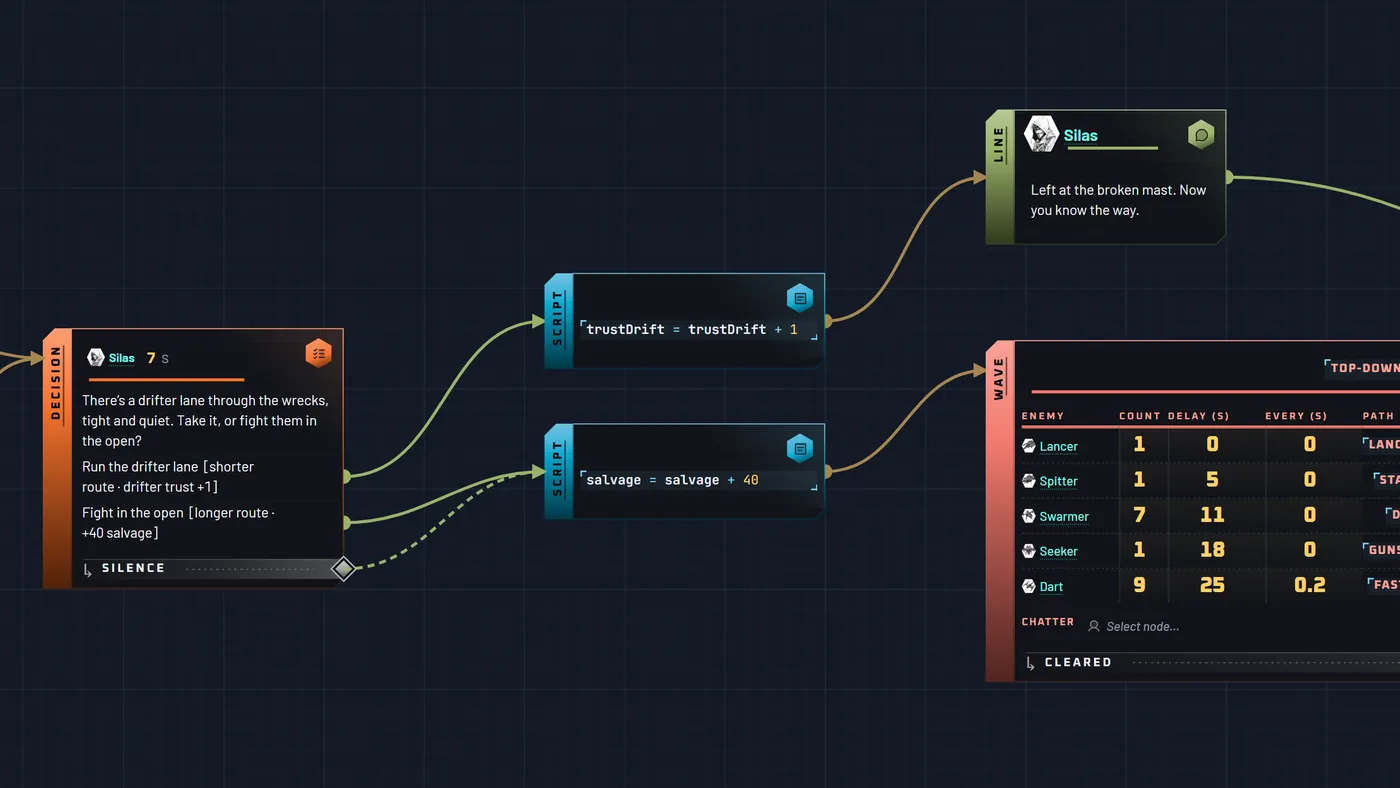Click the output port of the trustDrift script node
This screenshot has height=788, width=1400.
(x=828, y=320)
